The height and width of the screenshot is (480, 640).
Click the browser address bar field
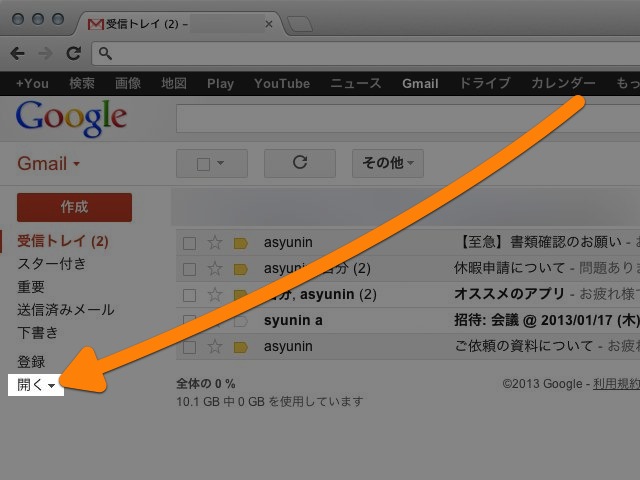pyautogui.click(x=367, y=53)
